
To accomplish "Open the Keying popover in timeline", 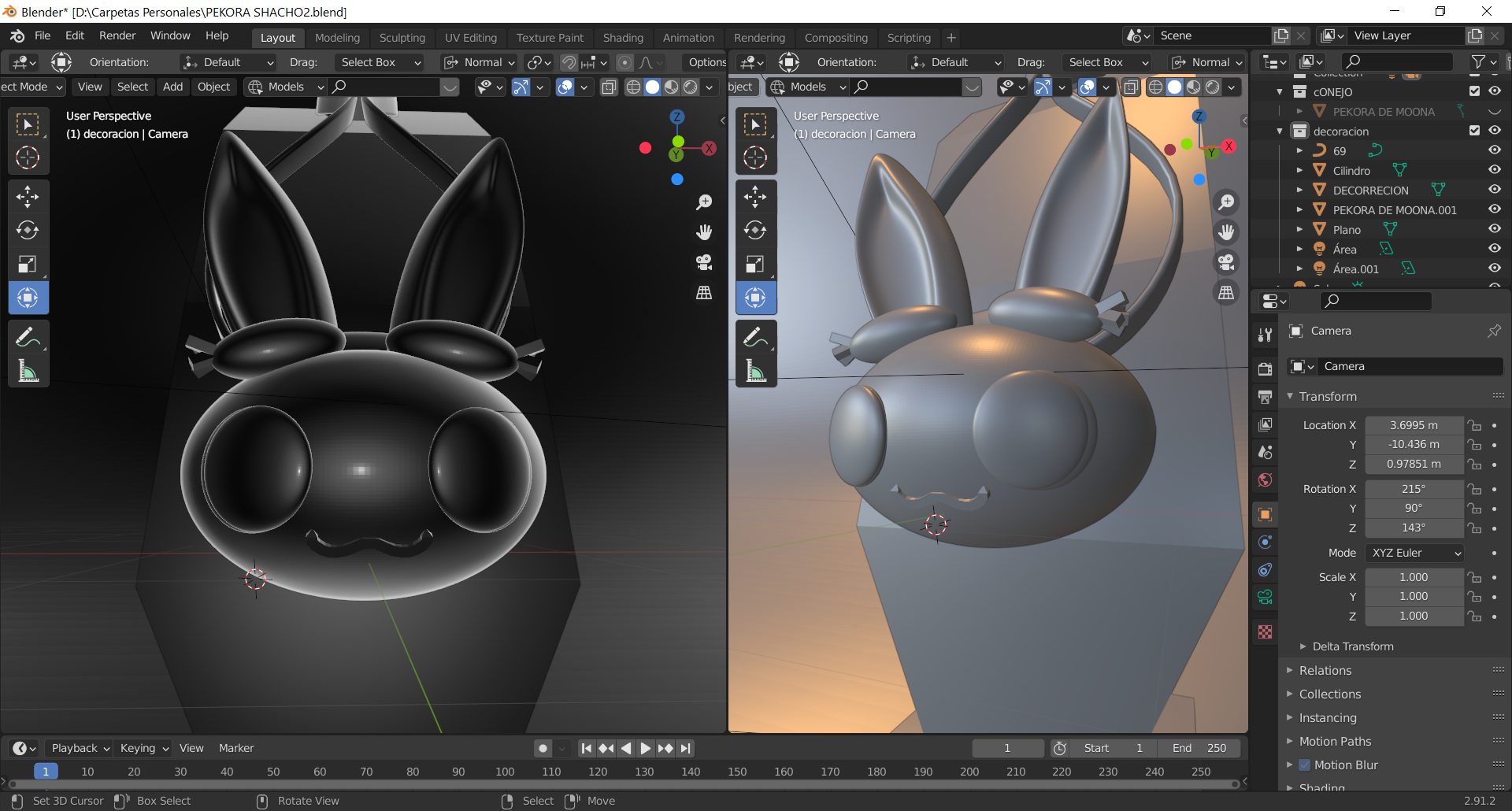I will (144, 748).
